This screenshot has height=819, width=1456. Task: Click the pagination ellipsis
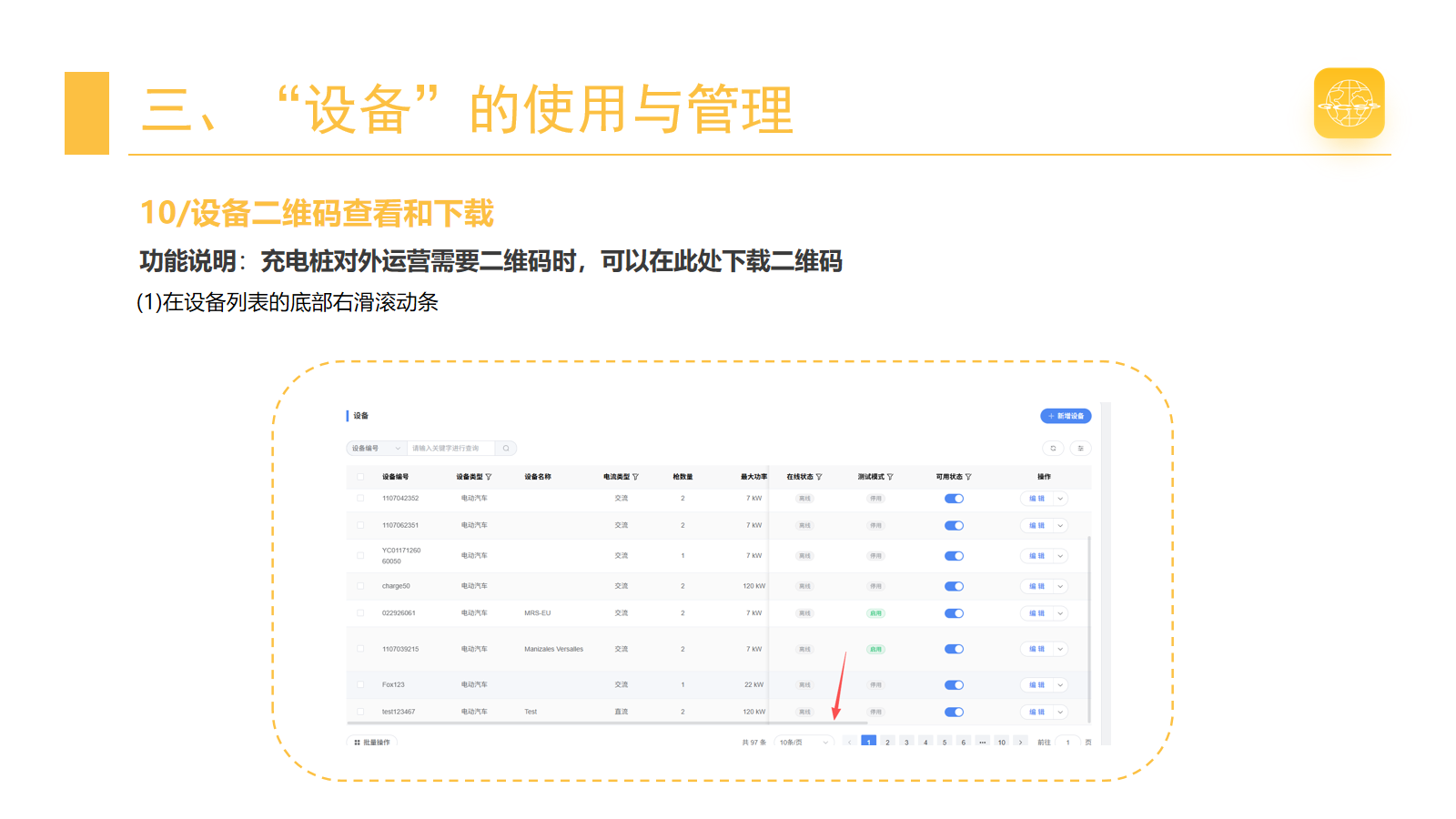[983, 742]
